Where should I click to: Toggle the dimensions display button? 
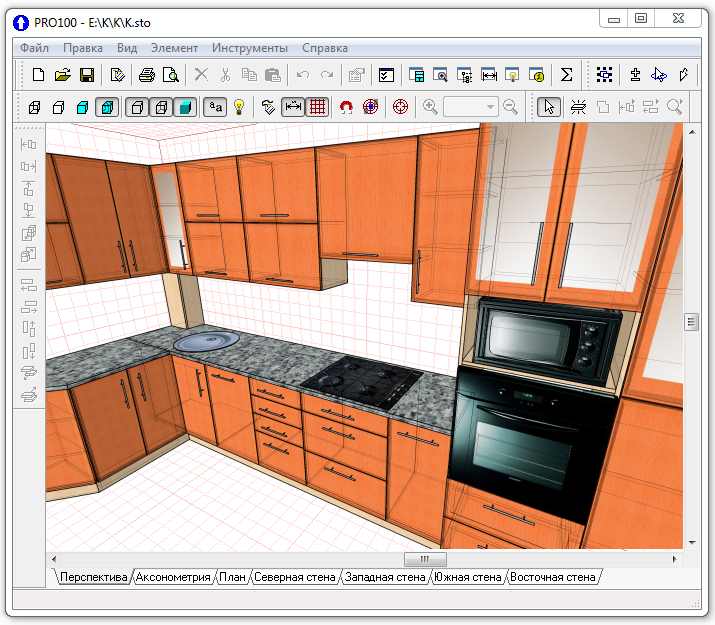pos(293,107)
